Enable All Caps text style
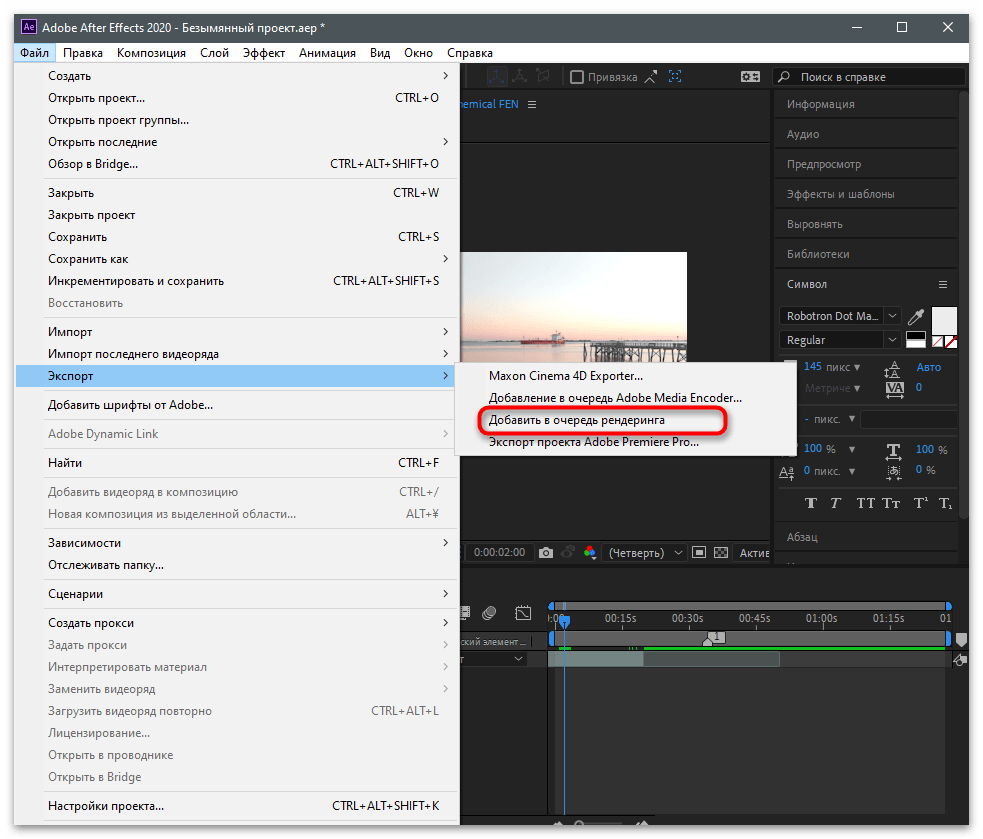983x839 pixels. [x=865, y=503]
